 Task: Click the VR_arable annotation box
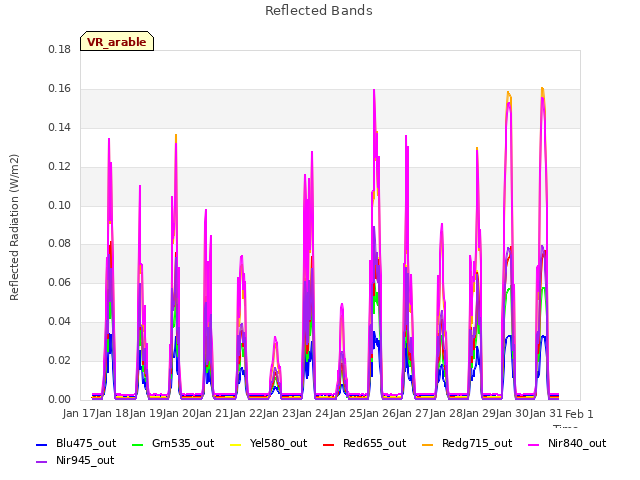(117, 41)
